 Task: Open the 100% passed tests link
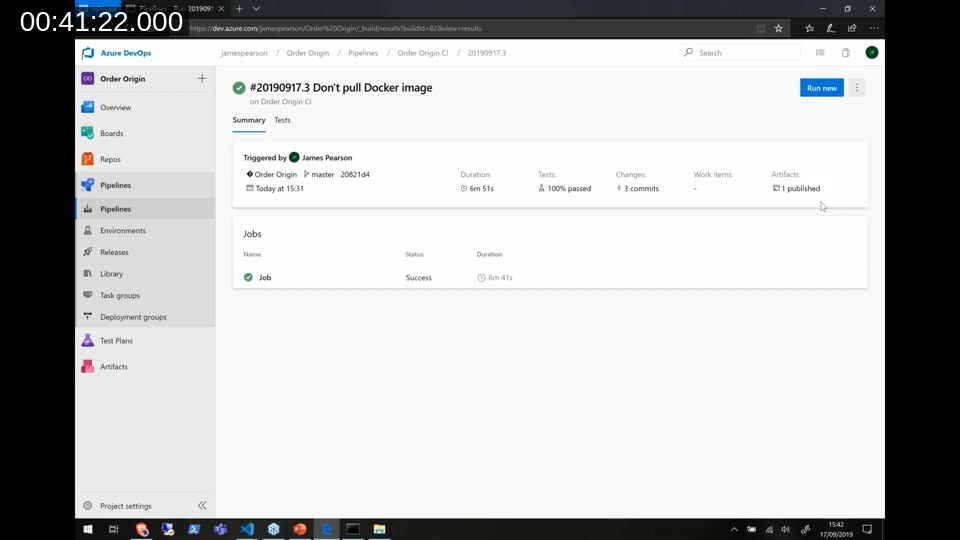564,189
